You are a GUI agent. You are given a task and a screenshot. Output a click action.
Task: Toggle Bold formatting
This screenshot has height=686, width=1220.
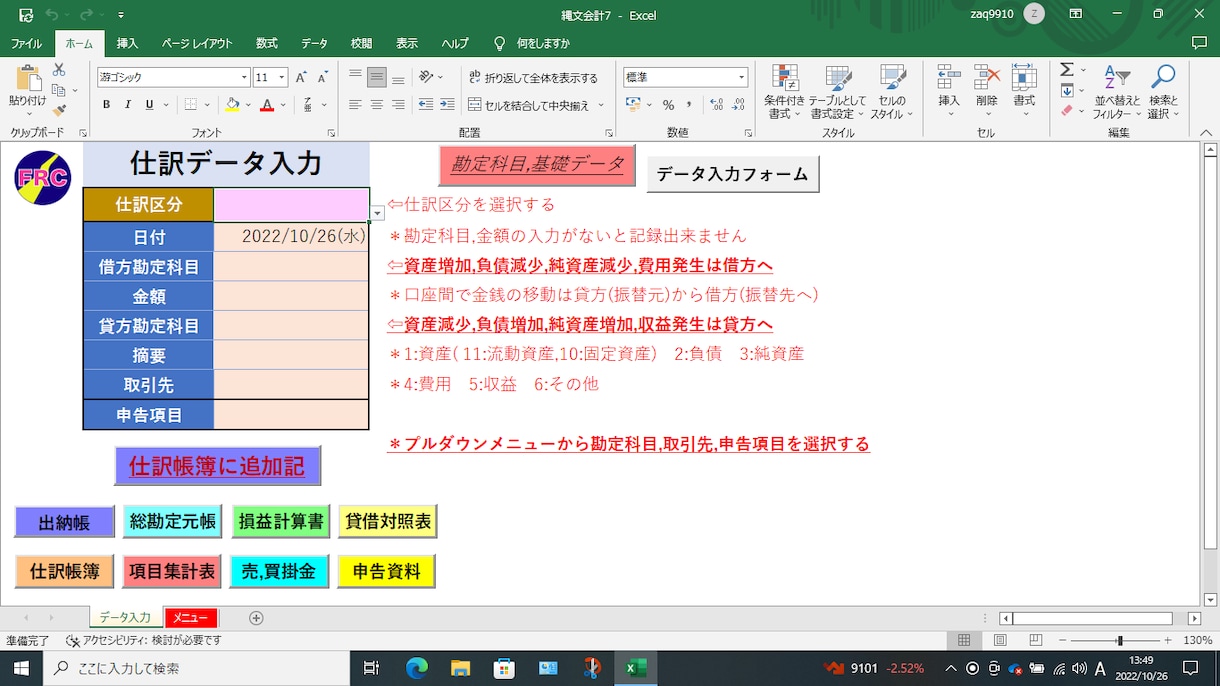tap(106, 104)
